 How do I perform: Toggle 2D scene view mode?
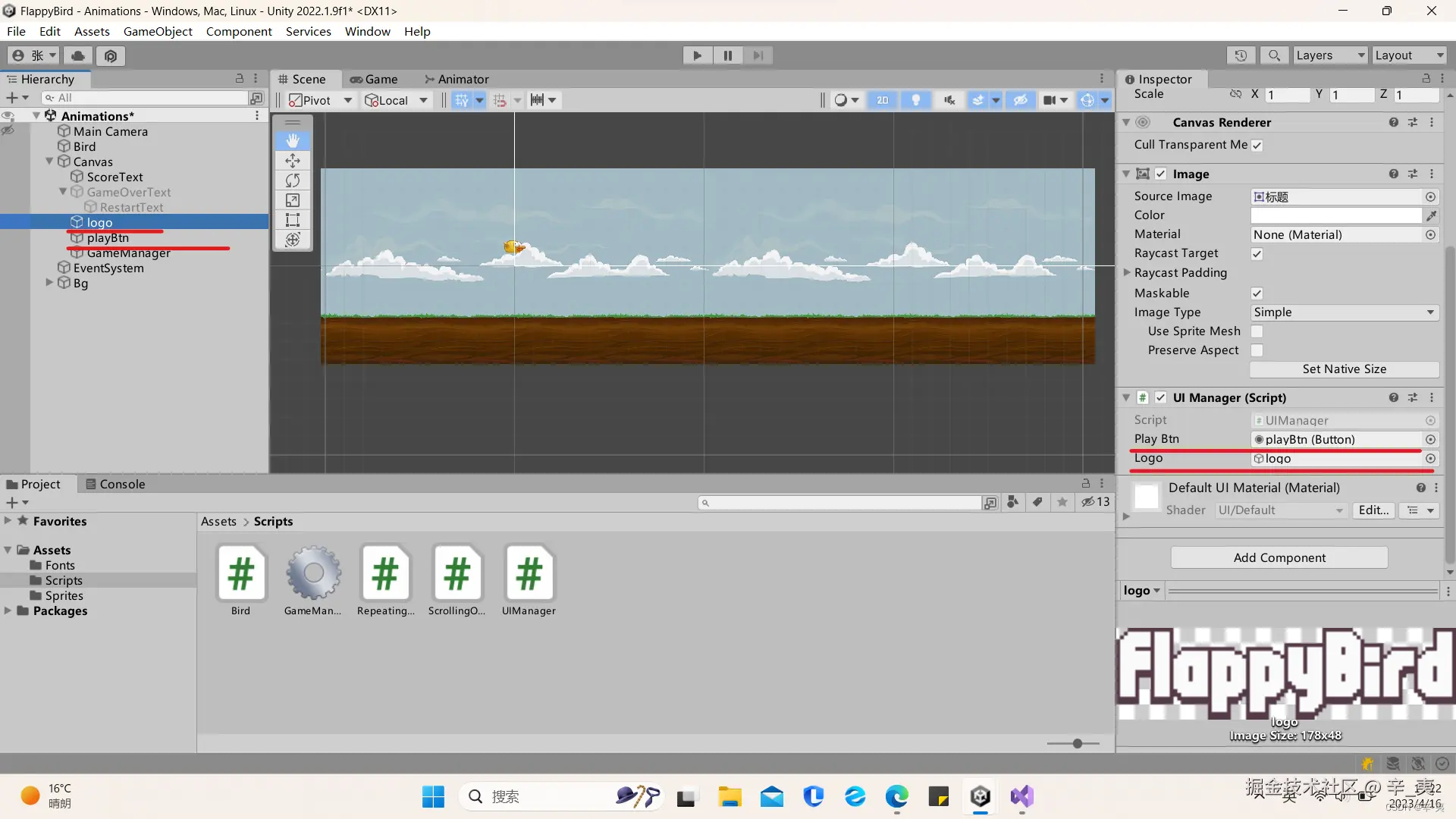click(882, 100)
